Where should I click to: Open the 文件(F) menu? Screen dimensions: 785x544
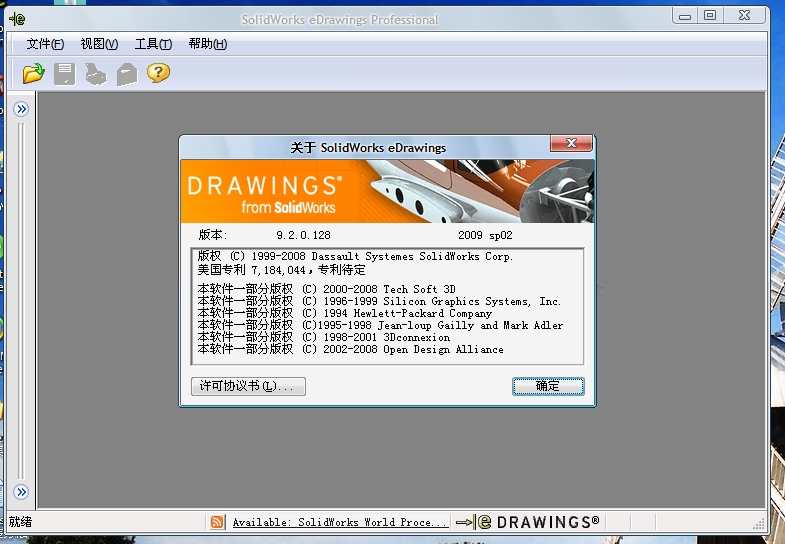point(45,44)
